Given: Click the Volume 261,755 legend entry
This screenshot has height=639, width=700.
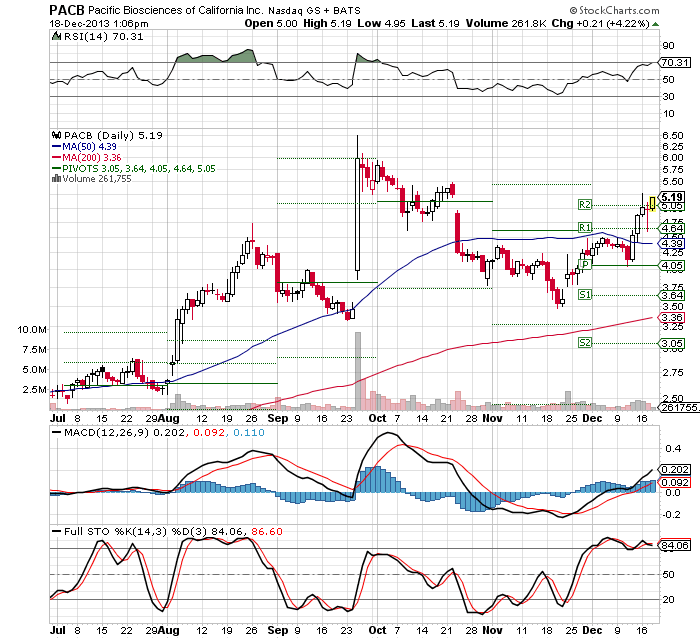Looking at the screenshot, I should pos(92,179).
